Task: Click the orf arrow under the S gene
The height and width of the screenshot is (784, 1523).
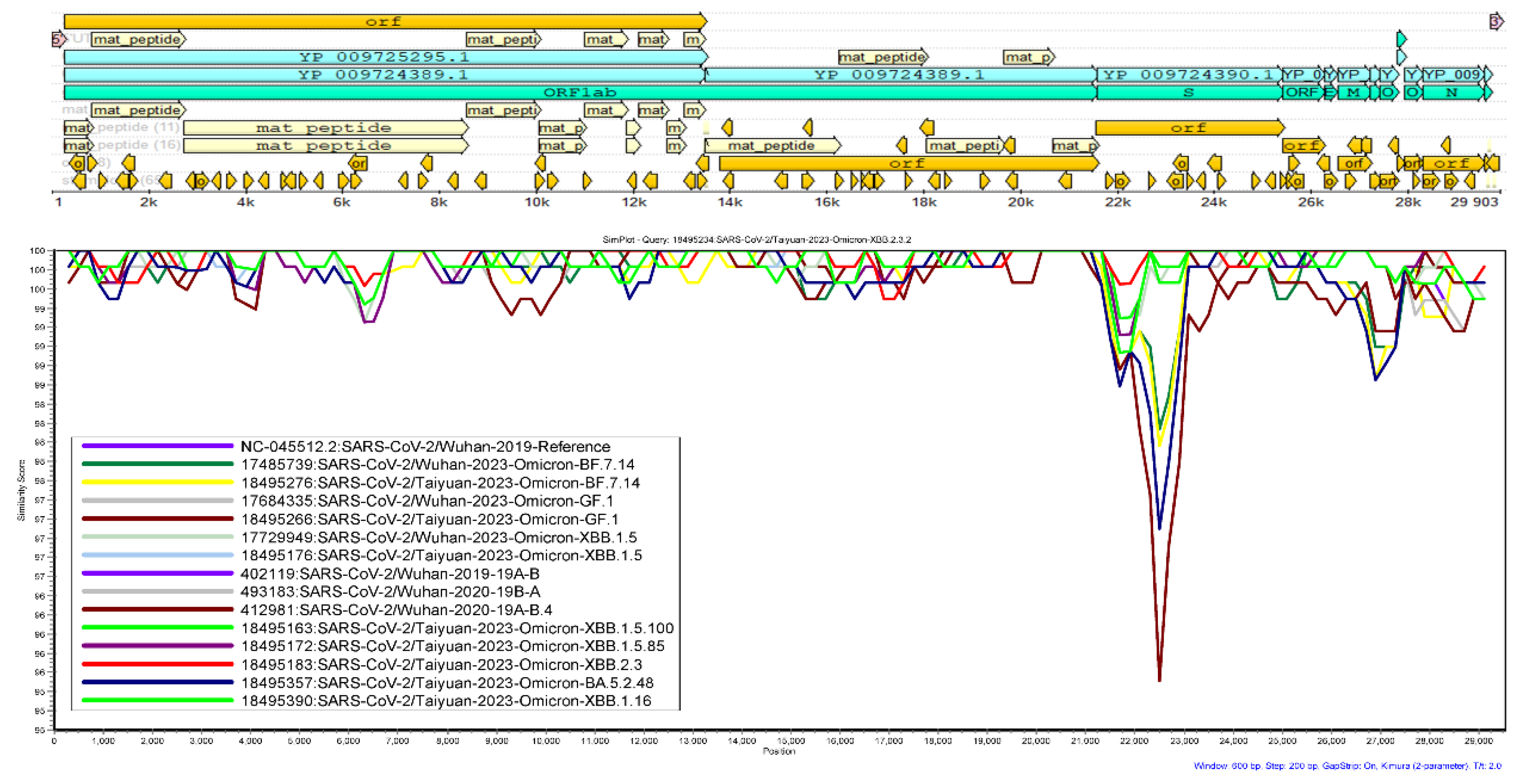Action: [1188, 128]
